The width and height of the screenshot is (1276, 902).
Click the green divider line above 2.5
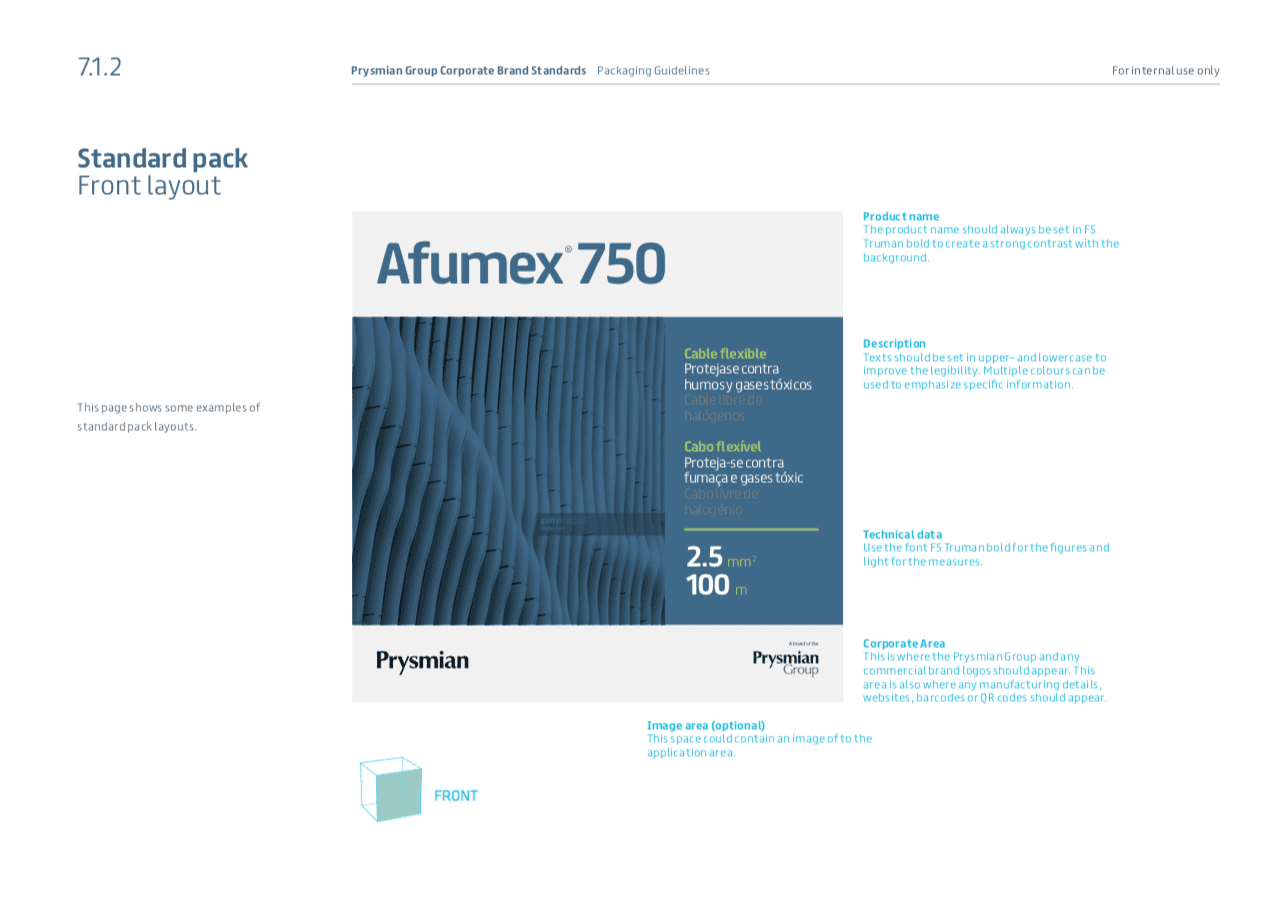point(751,529)
